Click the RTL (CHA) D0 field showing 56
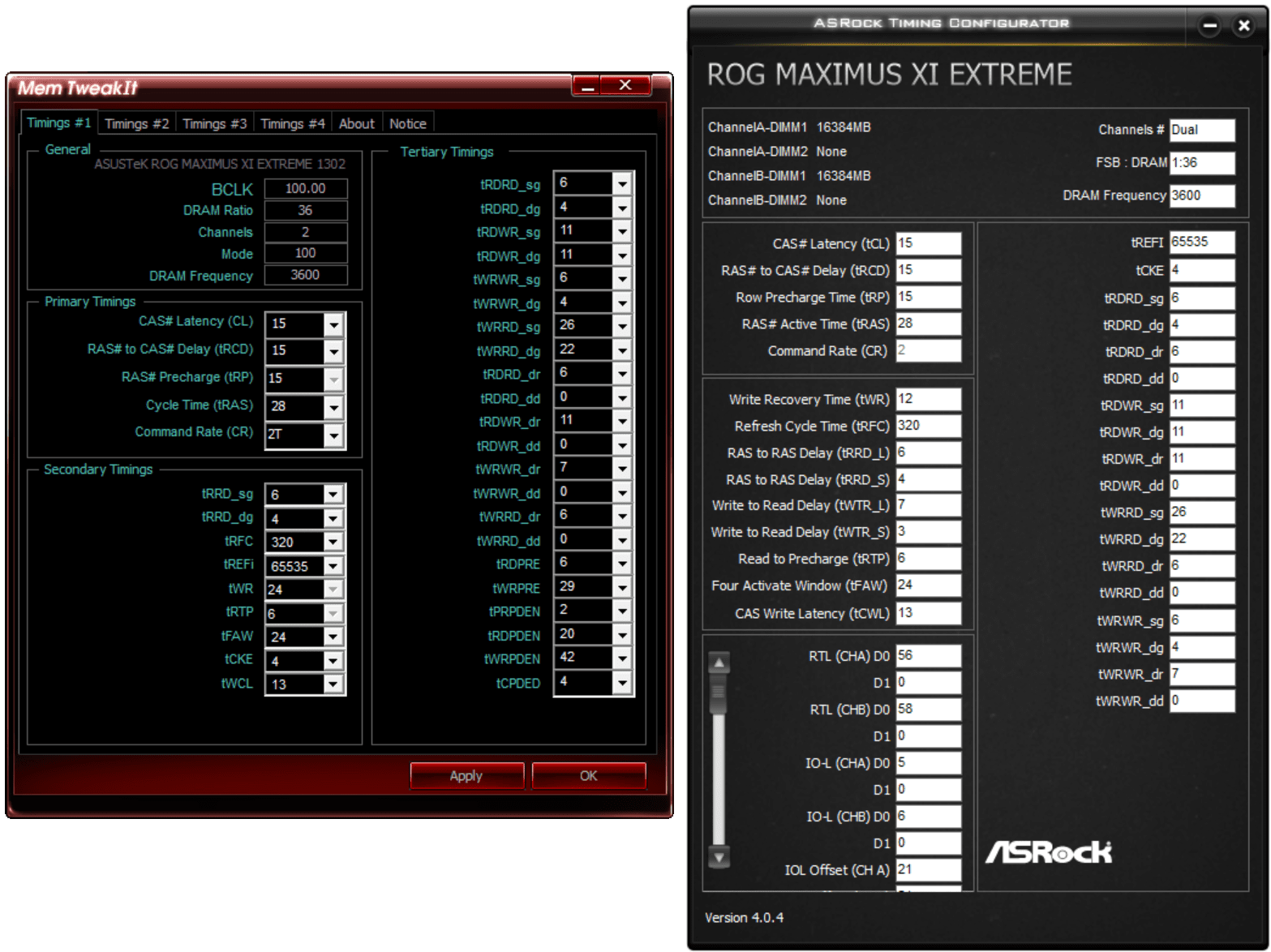1271x952 pixels. click(929, 656)
